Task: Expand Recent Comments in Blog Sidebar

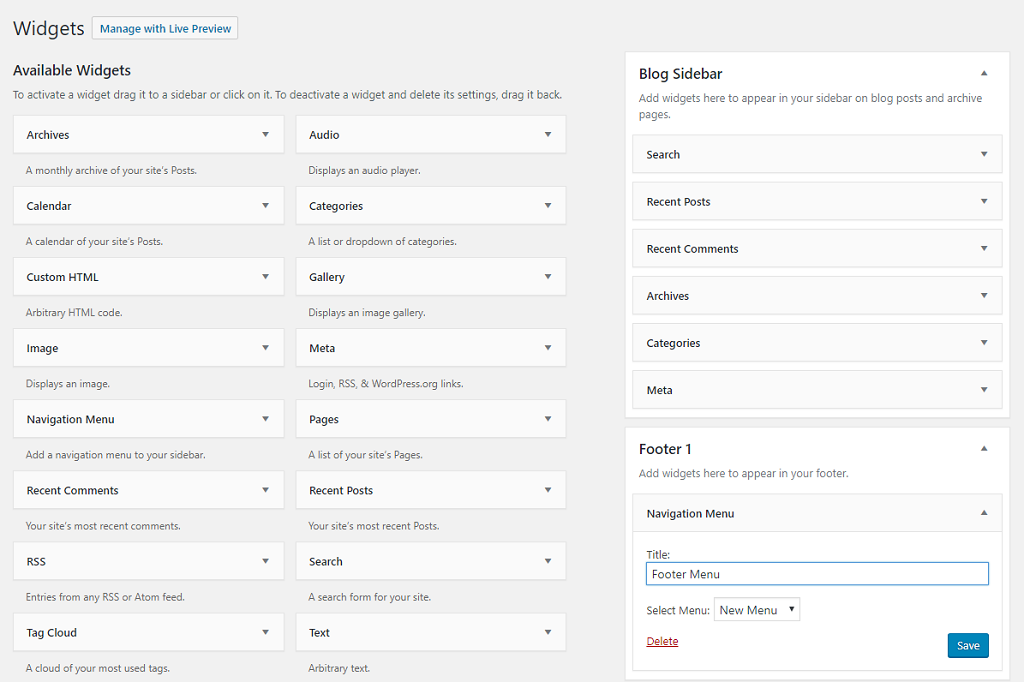Action: [x=984, y=249]
